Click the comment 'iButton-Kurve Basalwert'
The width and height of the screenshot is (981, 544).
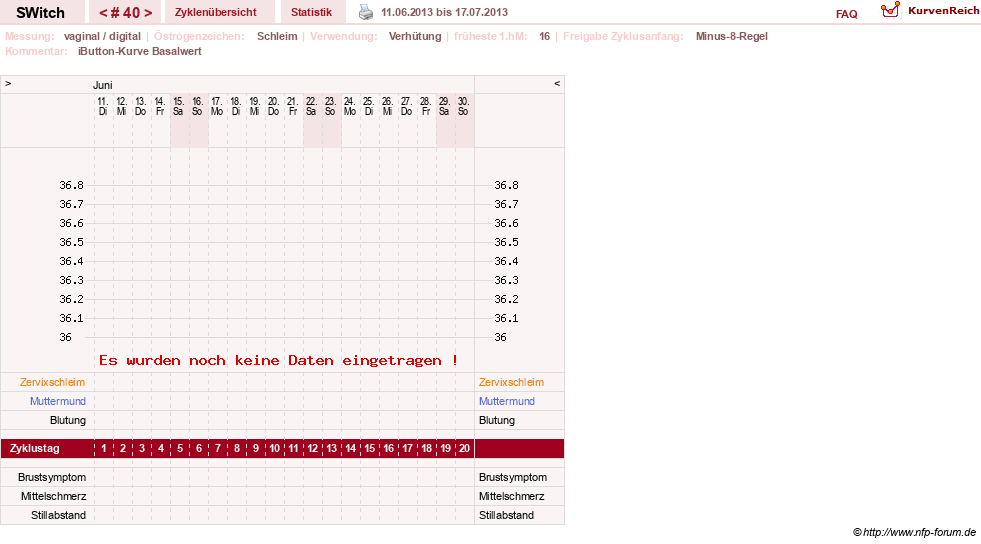click(x=140, y=51)
